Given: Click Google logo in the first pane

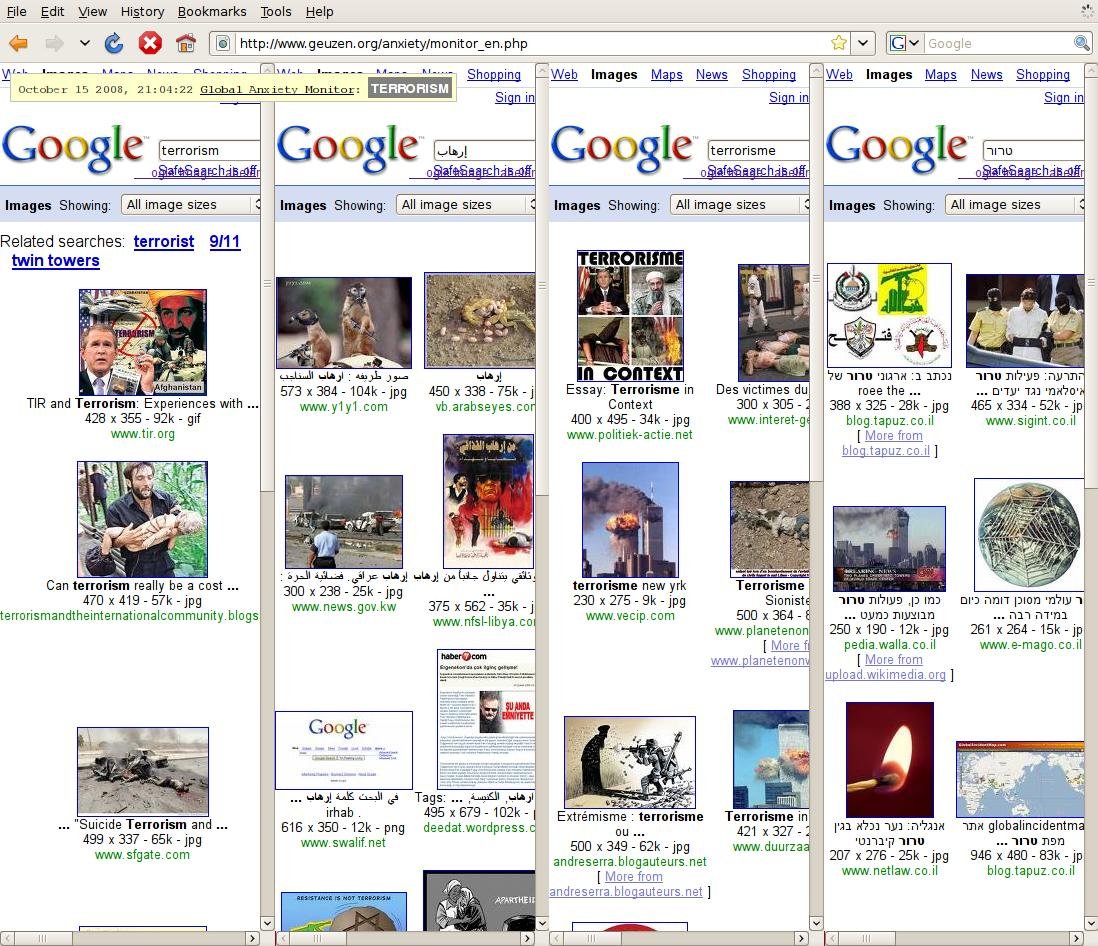Looking at the screenshot, I should 73,148.
